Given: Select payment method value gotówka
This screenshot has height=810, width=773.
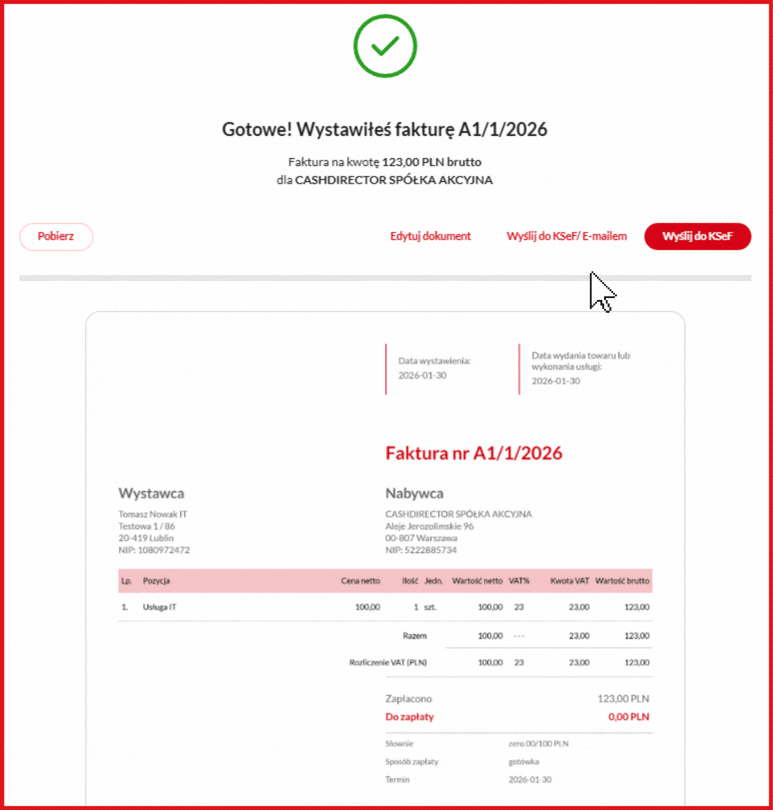Looking at the screenshot, I should coord(523,762).
